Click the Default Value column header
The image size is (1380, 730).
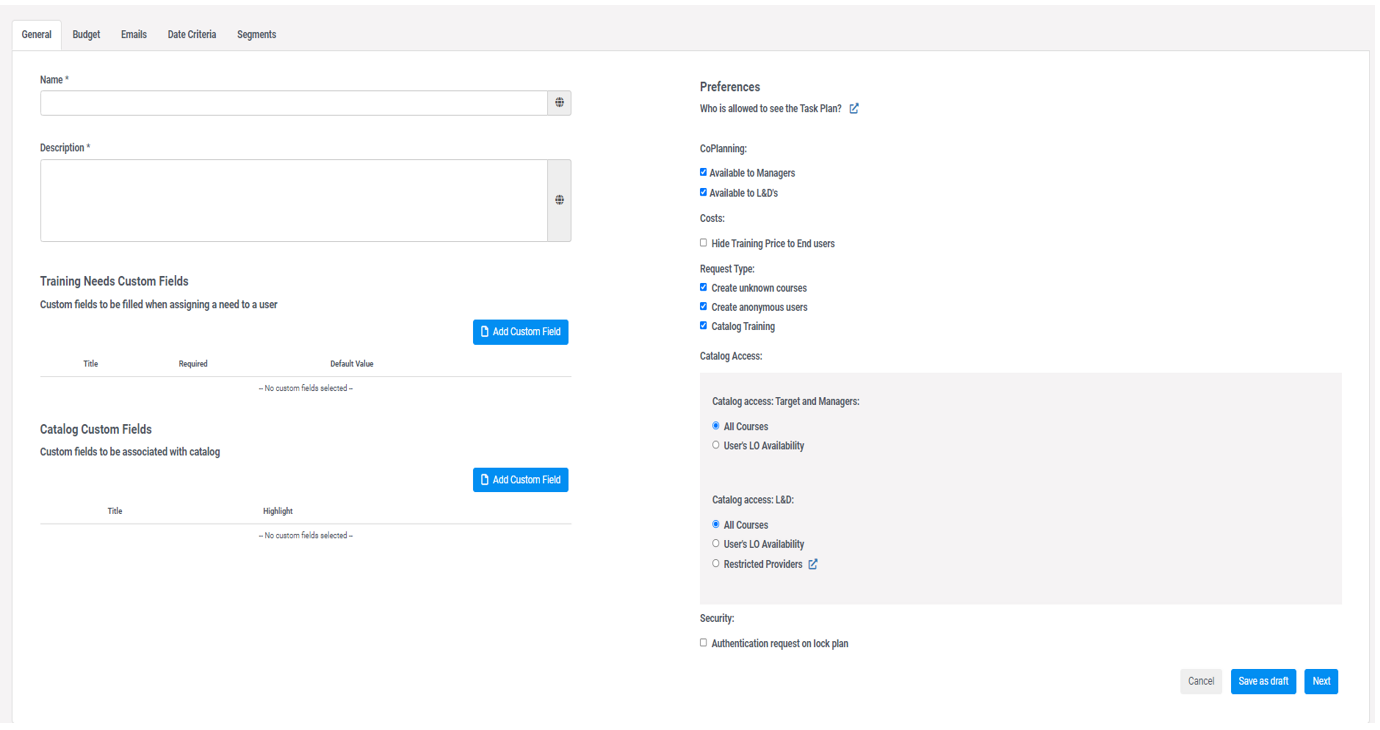[352, 364]
